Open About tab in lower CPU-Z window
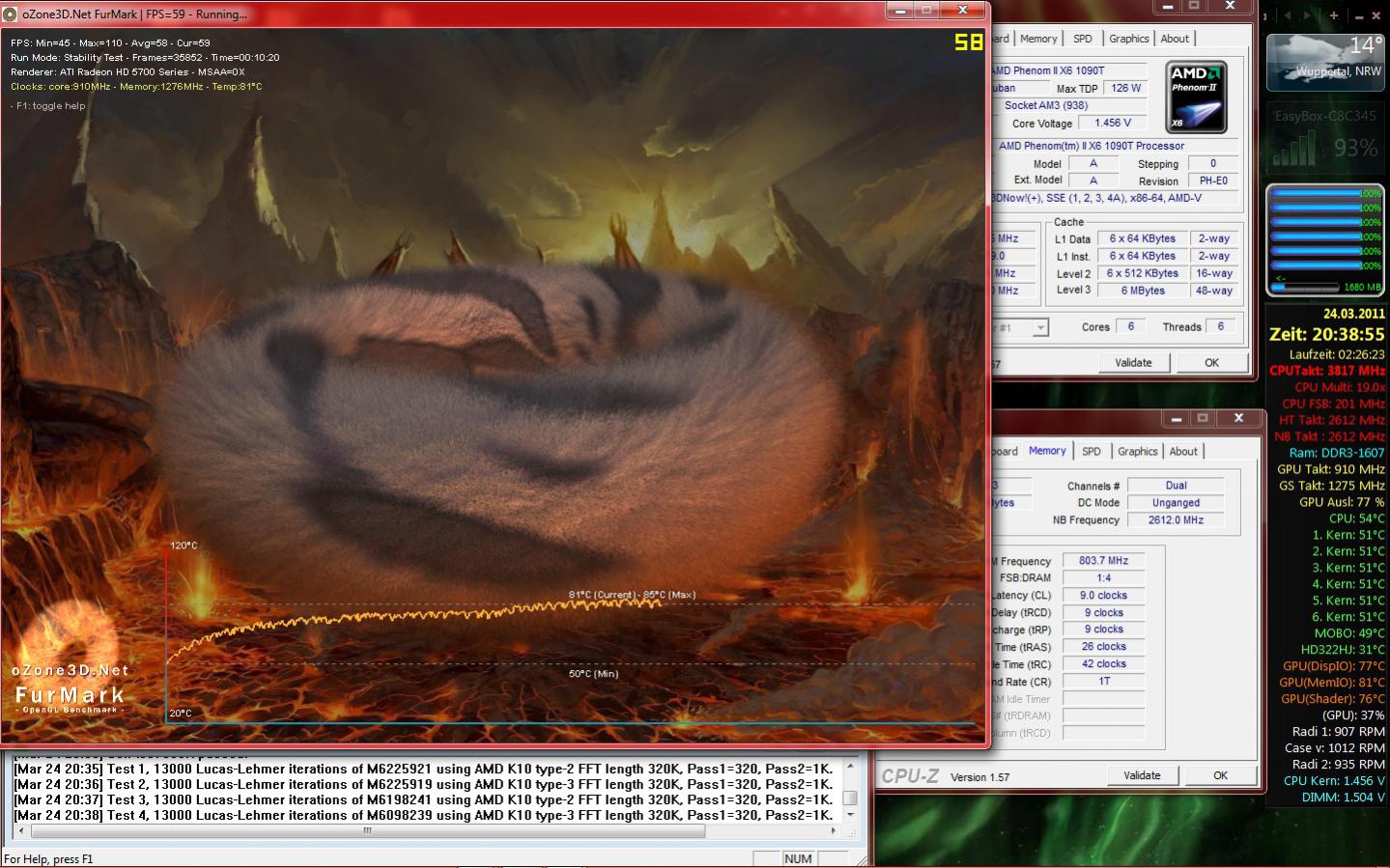Viewport: 1390px width, 868px height. point(1183,451)
